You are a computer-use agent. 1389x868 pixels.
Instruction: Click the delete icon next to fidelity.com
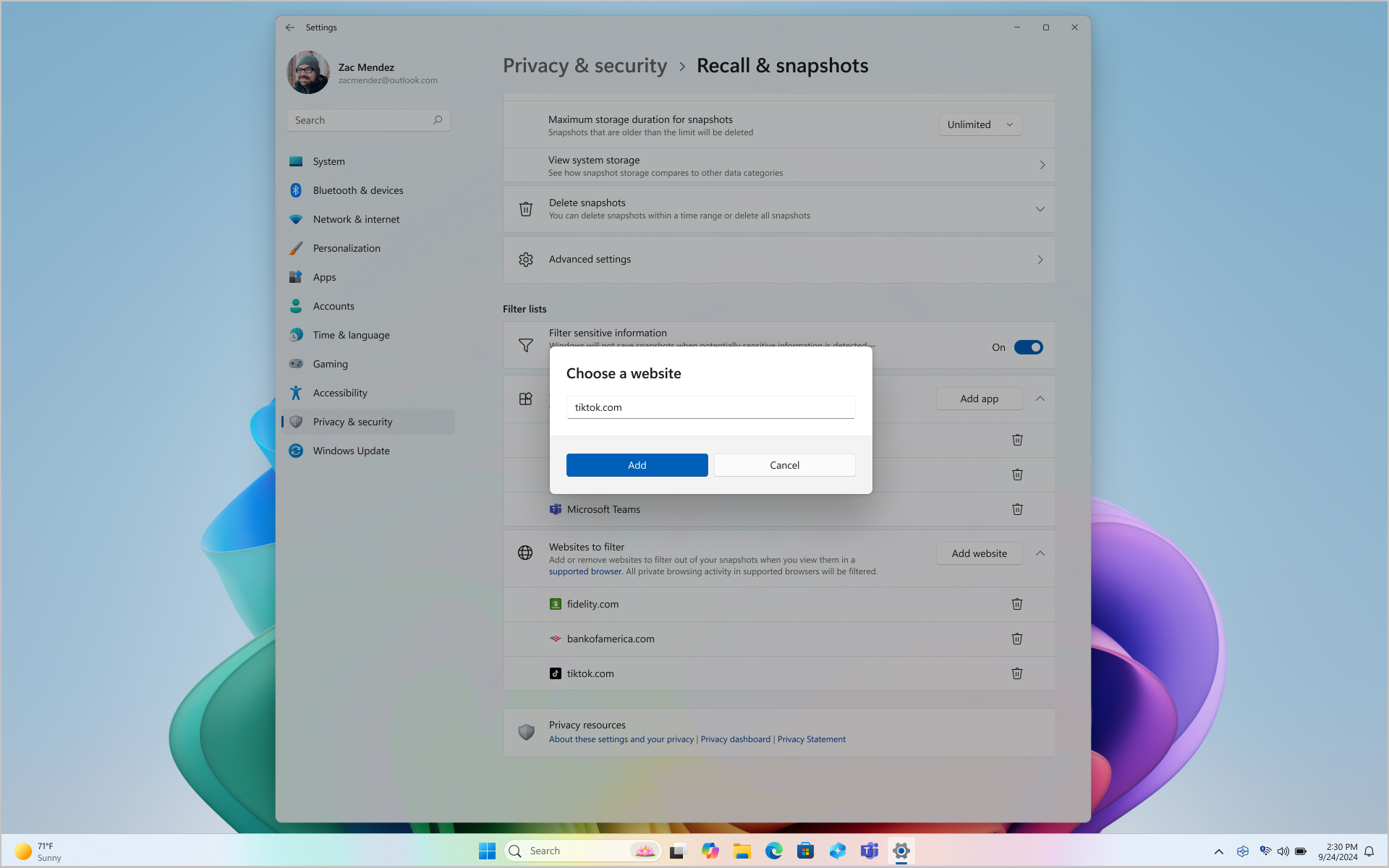1017,603
